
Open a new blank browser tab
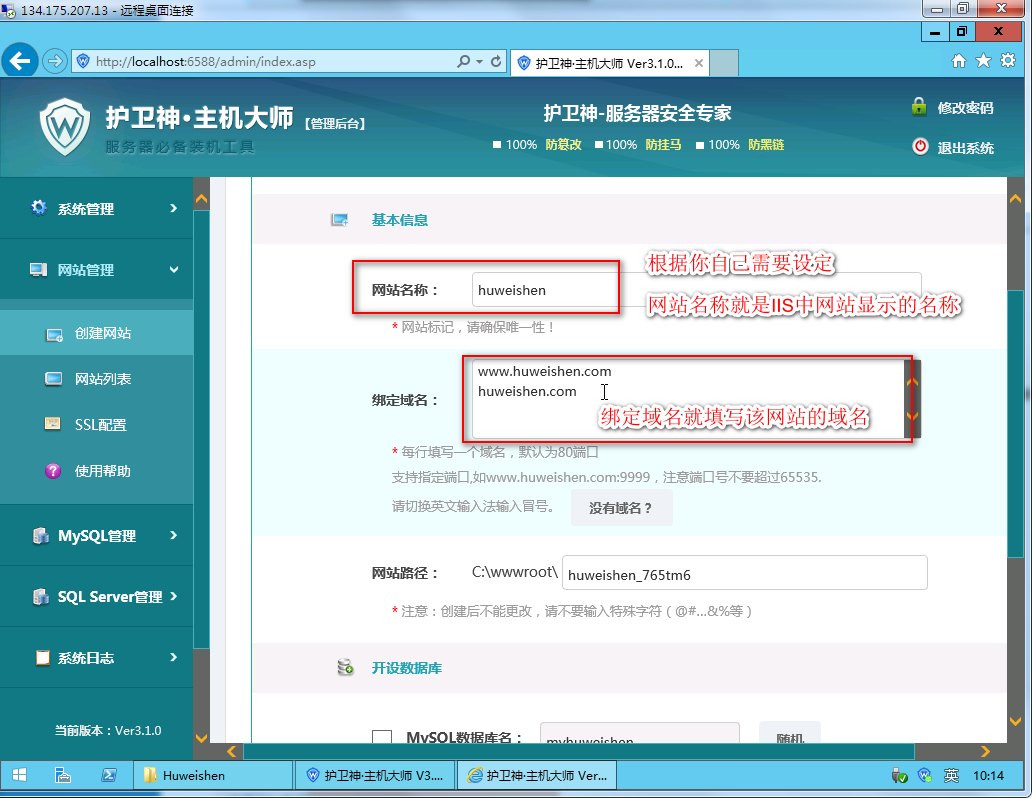(x=724, y=63)
